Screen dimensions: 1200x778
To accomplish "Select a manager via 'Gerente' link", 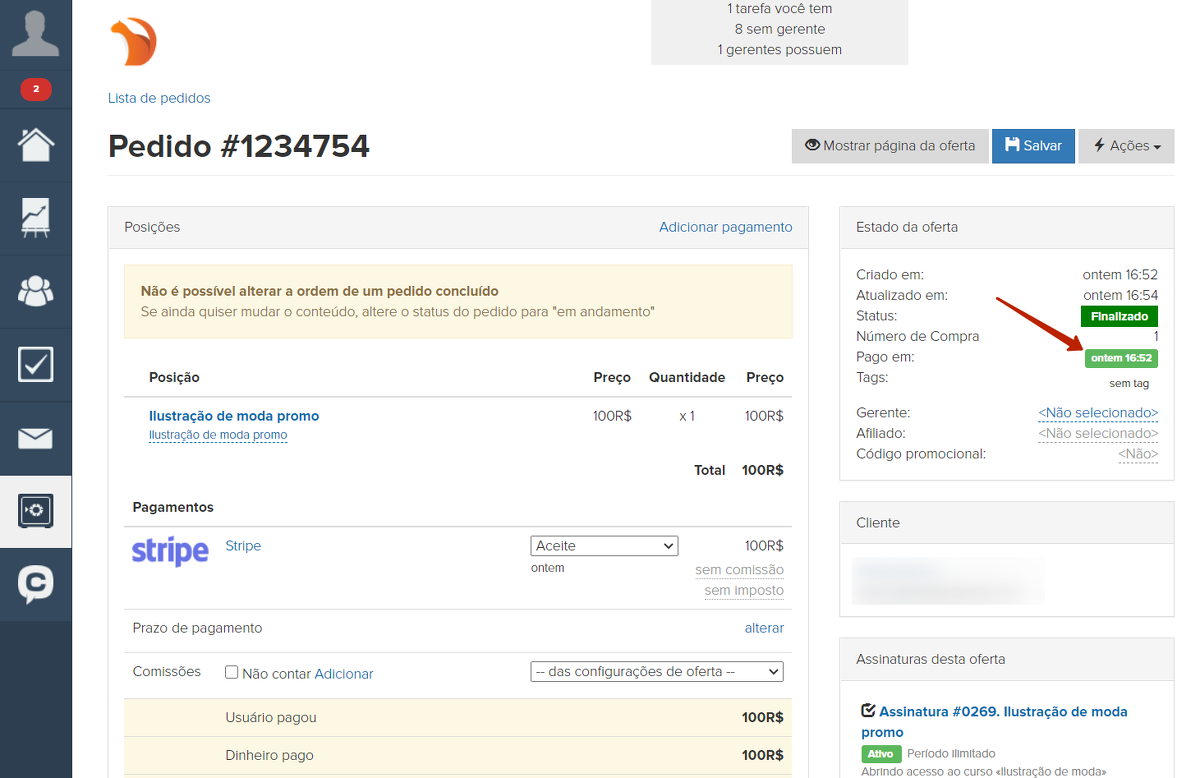I will pyautogui.click(x=1097, y=413).
